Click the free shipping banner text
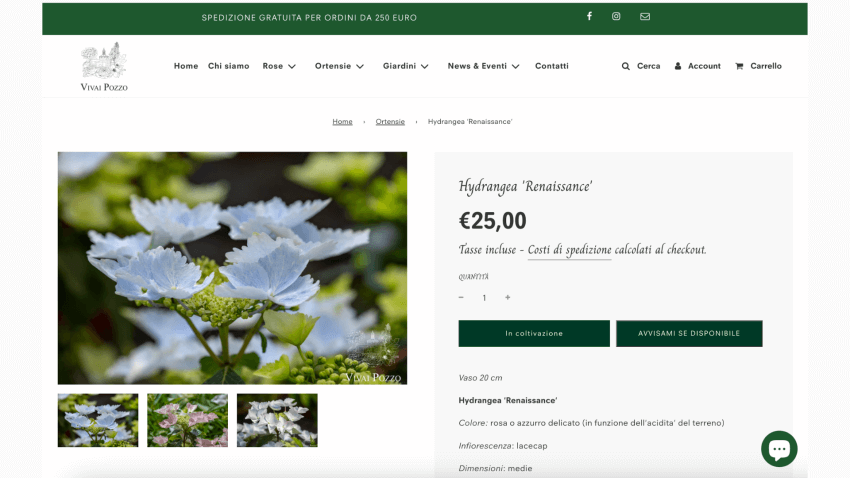 pos(309,18)
